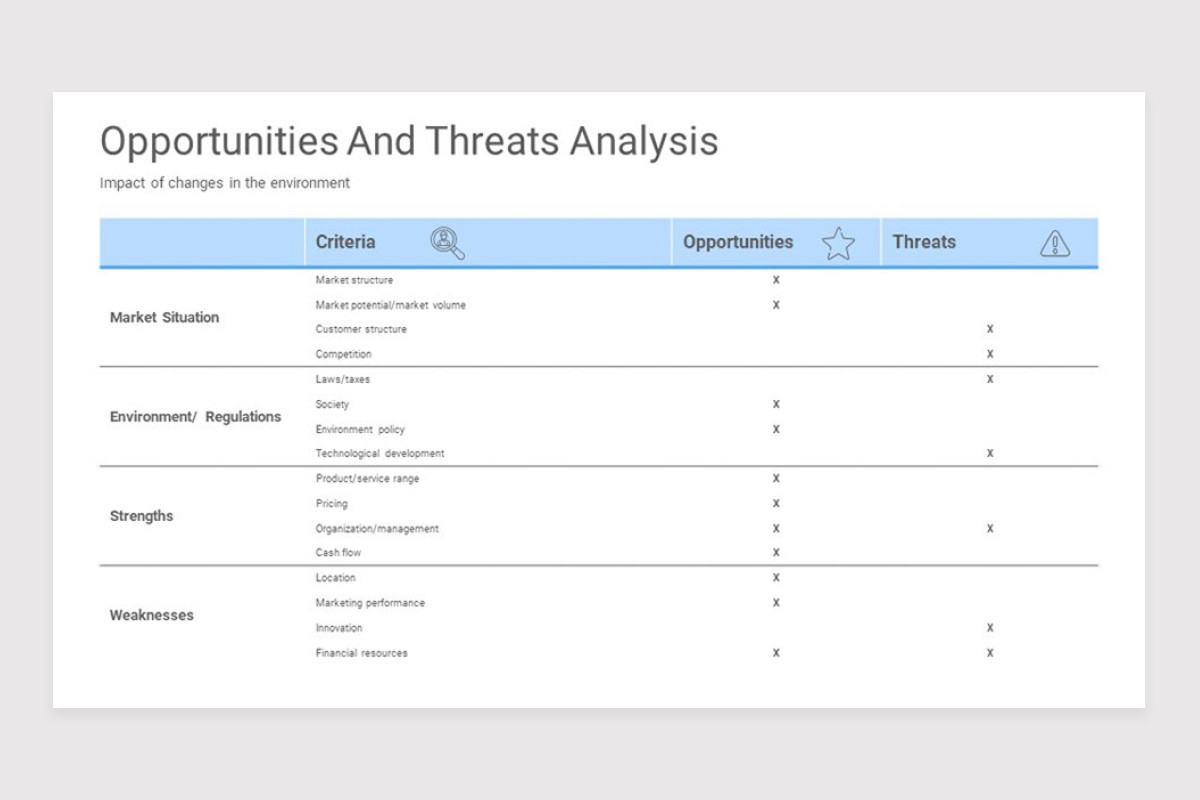This screenshot has height=800, width=1200.
Task: Select the slide title 'Opportunities And Threats Analysis'
Action: pyautogui.click(x=409, y=141)
